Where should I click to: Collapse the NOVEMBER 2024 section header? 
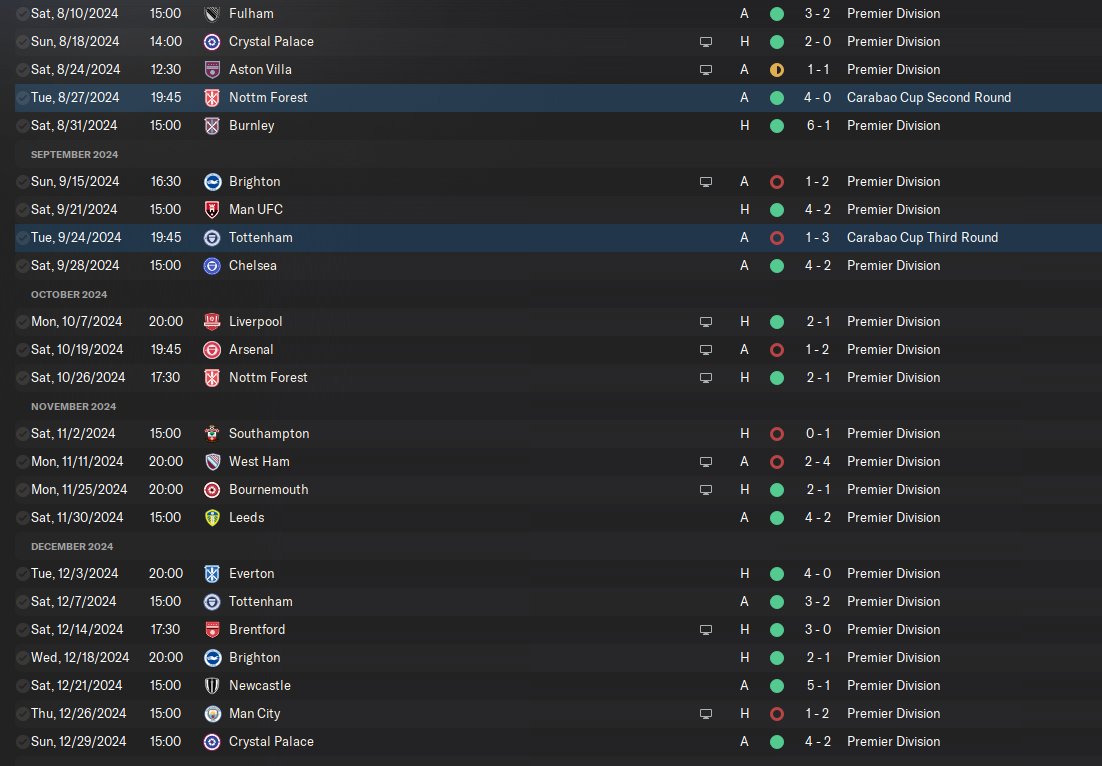[x=74, y=406]
